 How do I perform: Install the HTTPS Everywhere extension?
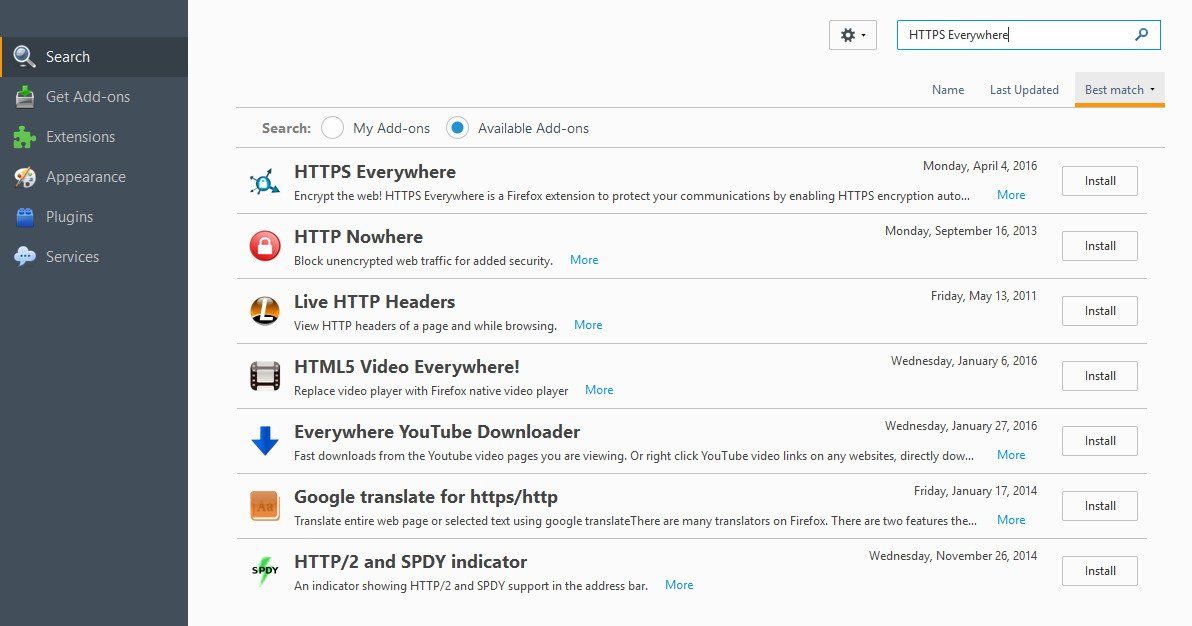click(x=1100, y=181)
